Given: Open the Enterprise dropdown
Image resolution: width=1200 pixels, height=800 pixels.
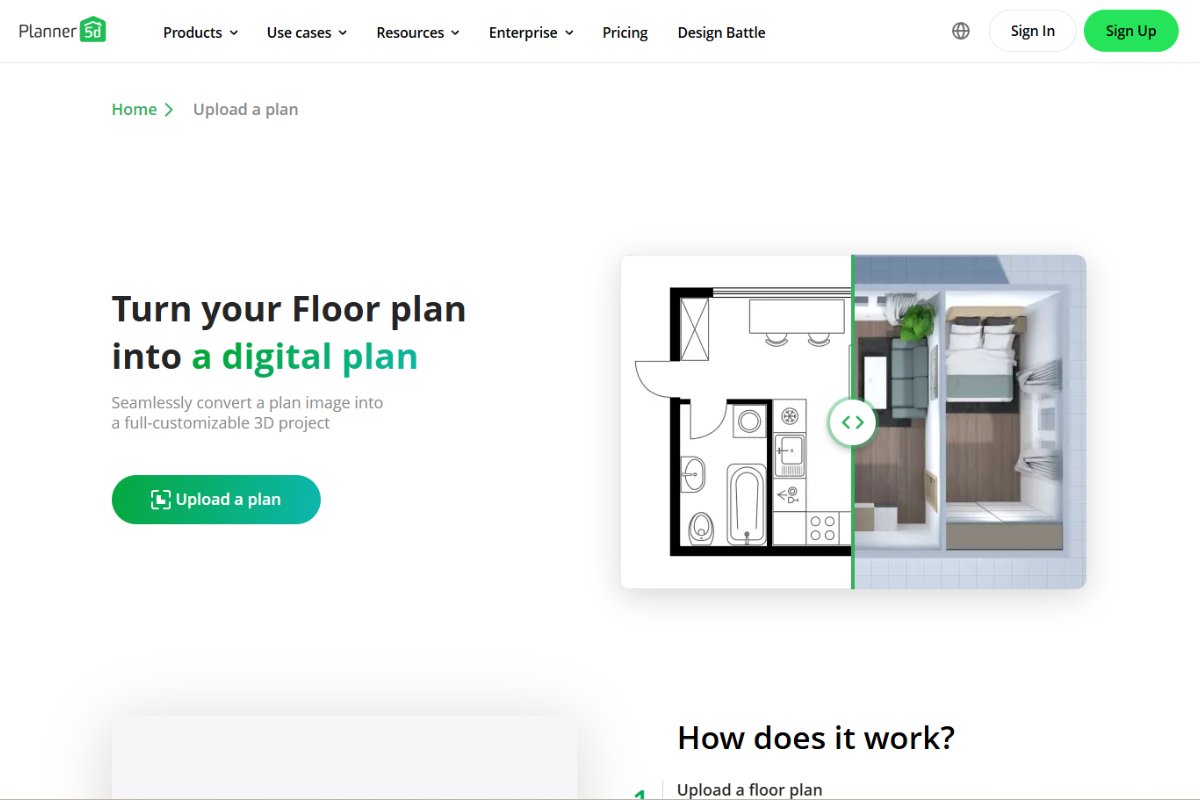Looking at the screenshot, I should point(530,32).
